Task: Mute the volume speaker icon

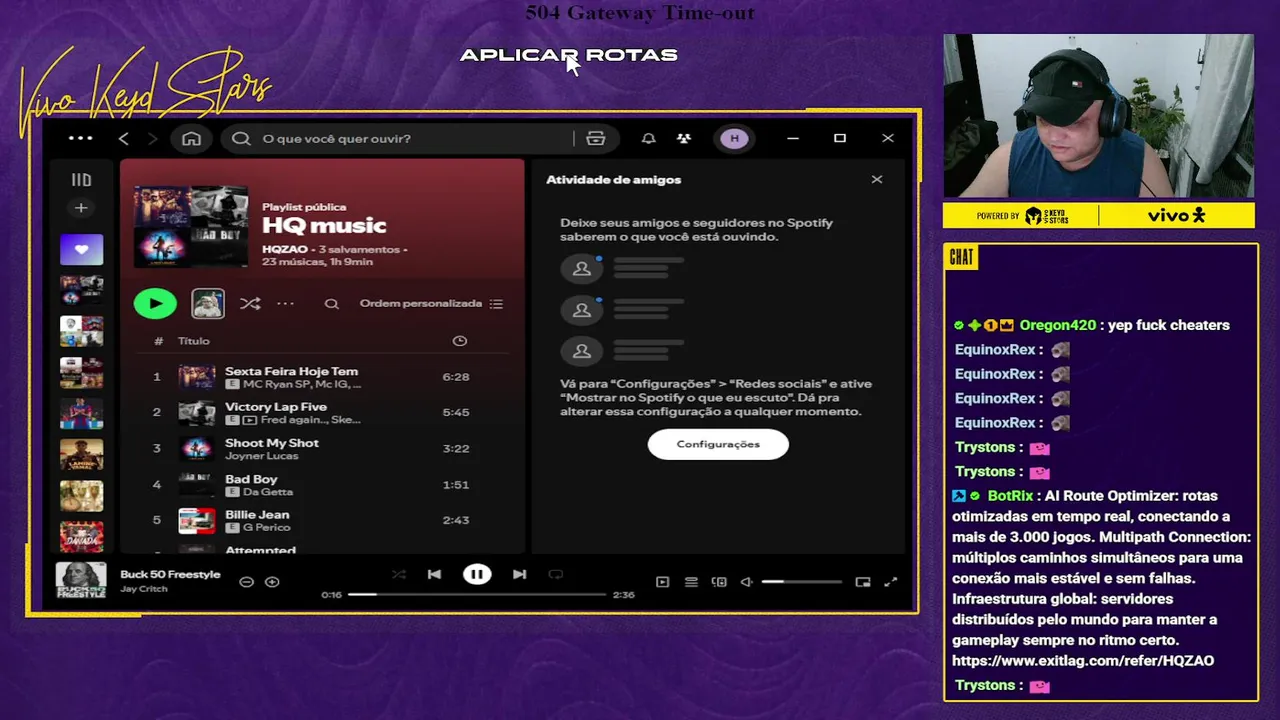Action: pos(746,582)
